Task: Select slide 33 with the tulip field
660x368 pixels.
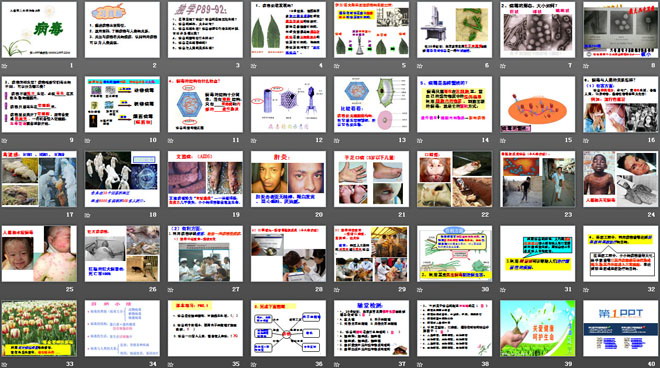Action: tap(39, 328)
